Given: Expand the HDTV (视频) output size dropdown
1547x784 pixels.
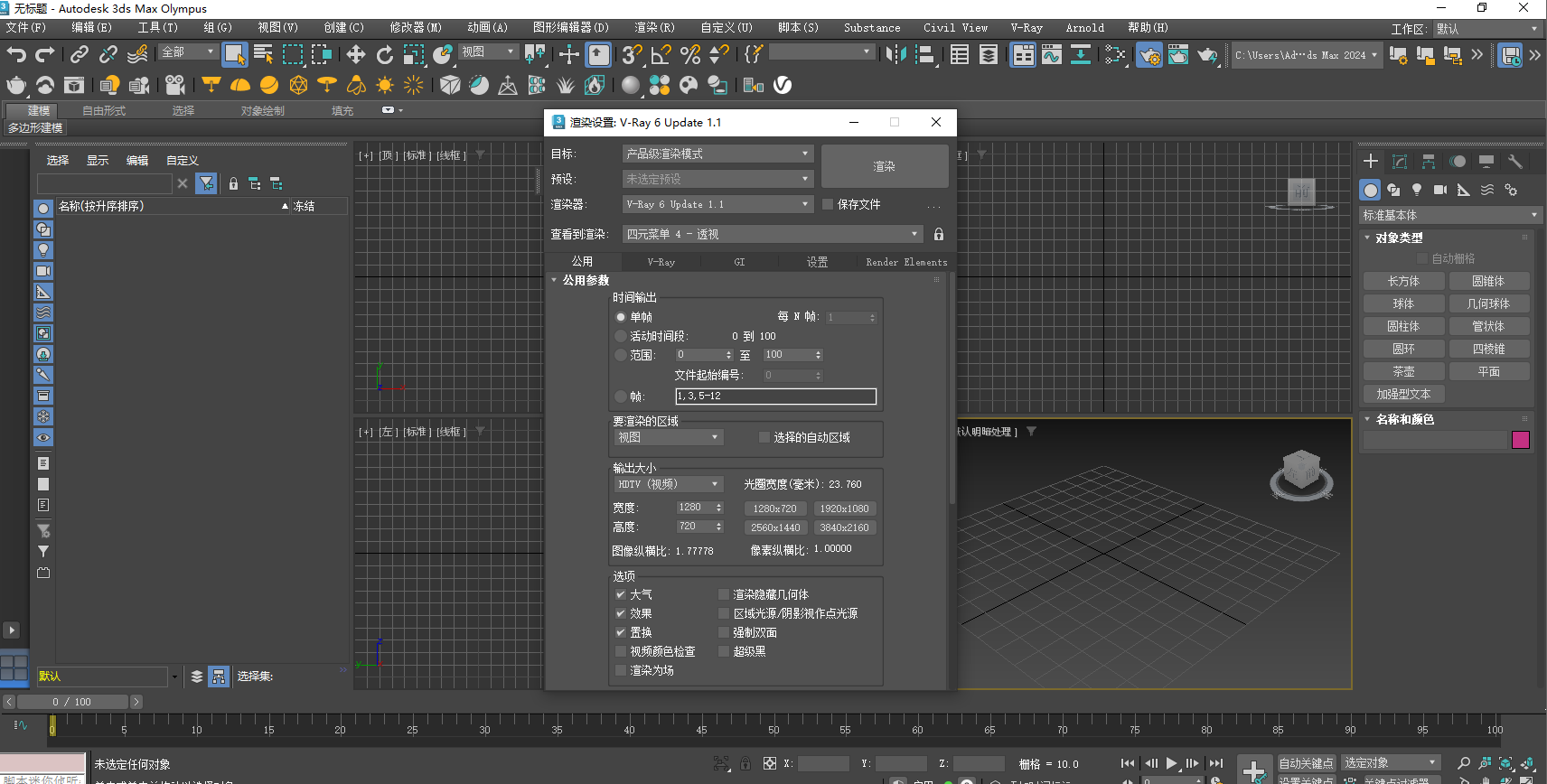Looking at the screenshot, I should (668, 484).
